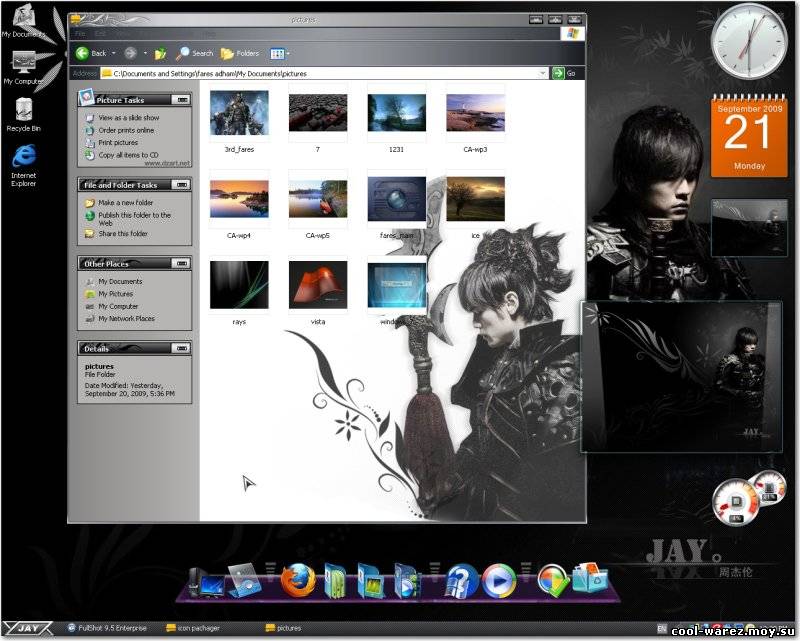
Task: Collapse the Details panel
Action: click(x=181, y=348)
